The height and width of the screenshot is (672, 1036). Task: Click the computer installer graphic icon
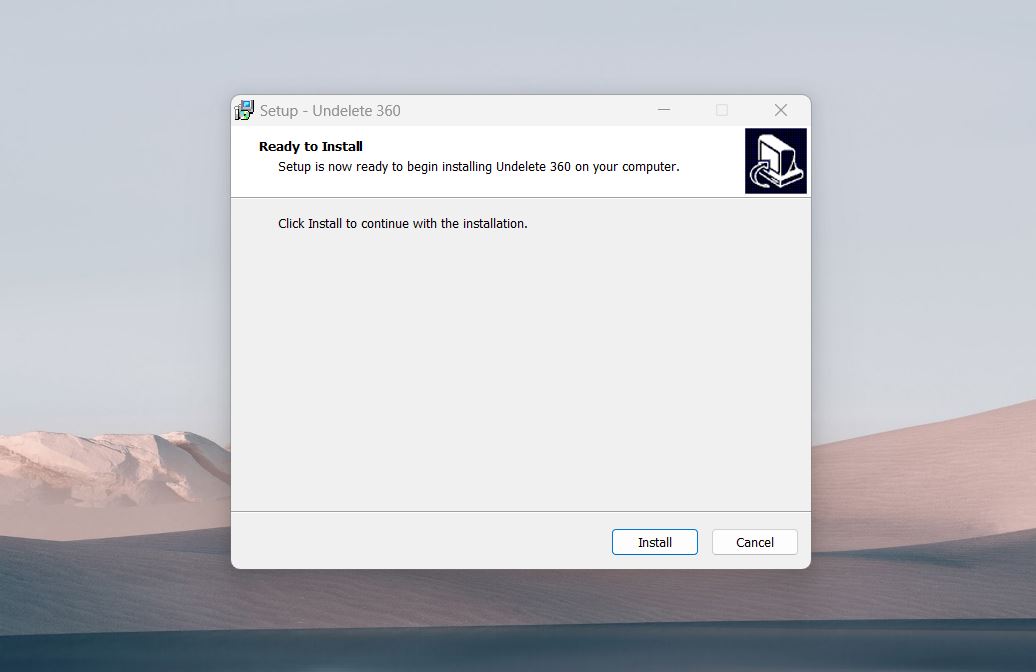coord(776,161)
